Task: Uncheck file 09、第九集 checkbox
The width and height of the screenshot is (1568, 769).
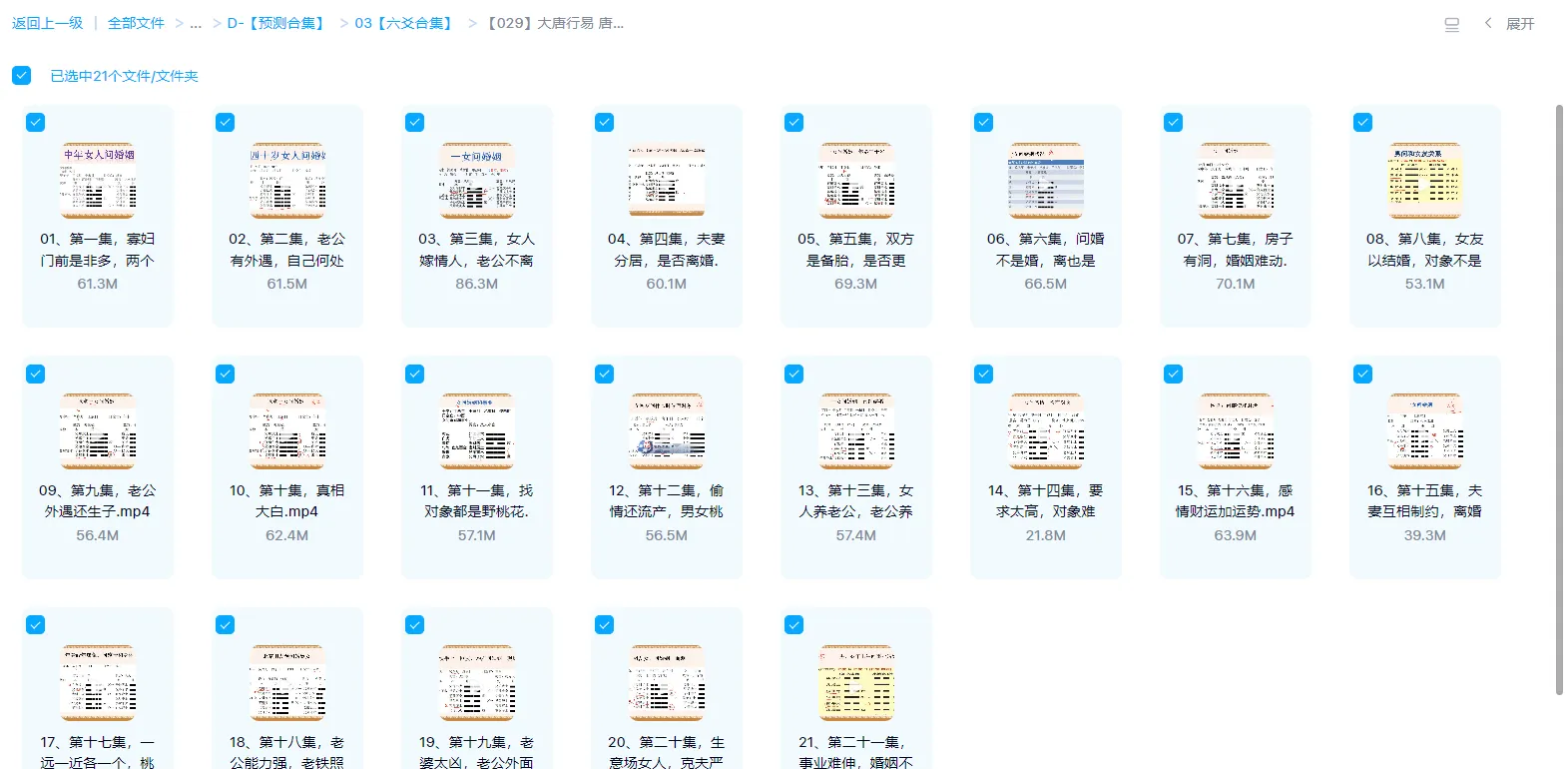Action: [x=36, y=374]
